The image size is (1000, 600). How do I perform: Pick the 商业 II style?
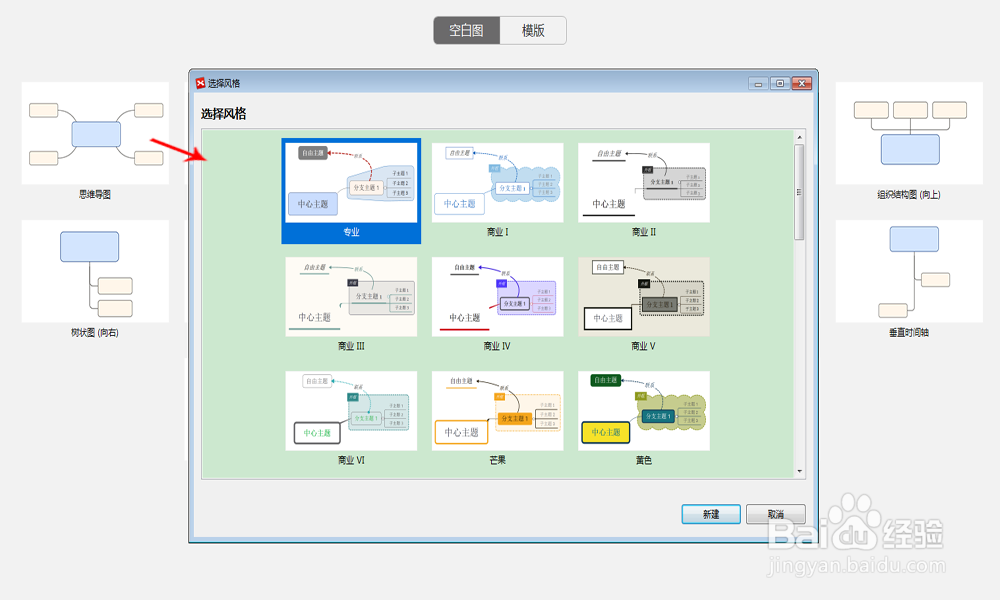coord(643,183)
